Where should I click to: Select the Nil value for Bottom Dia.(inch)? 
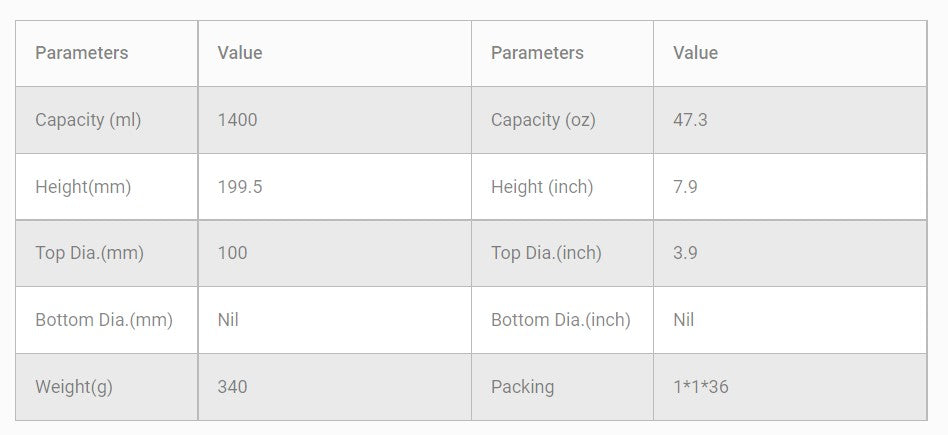[684, 320]
